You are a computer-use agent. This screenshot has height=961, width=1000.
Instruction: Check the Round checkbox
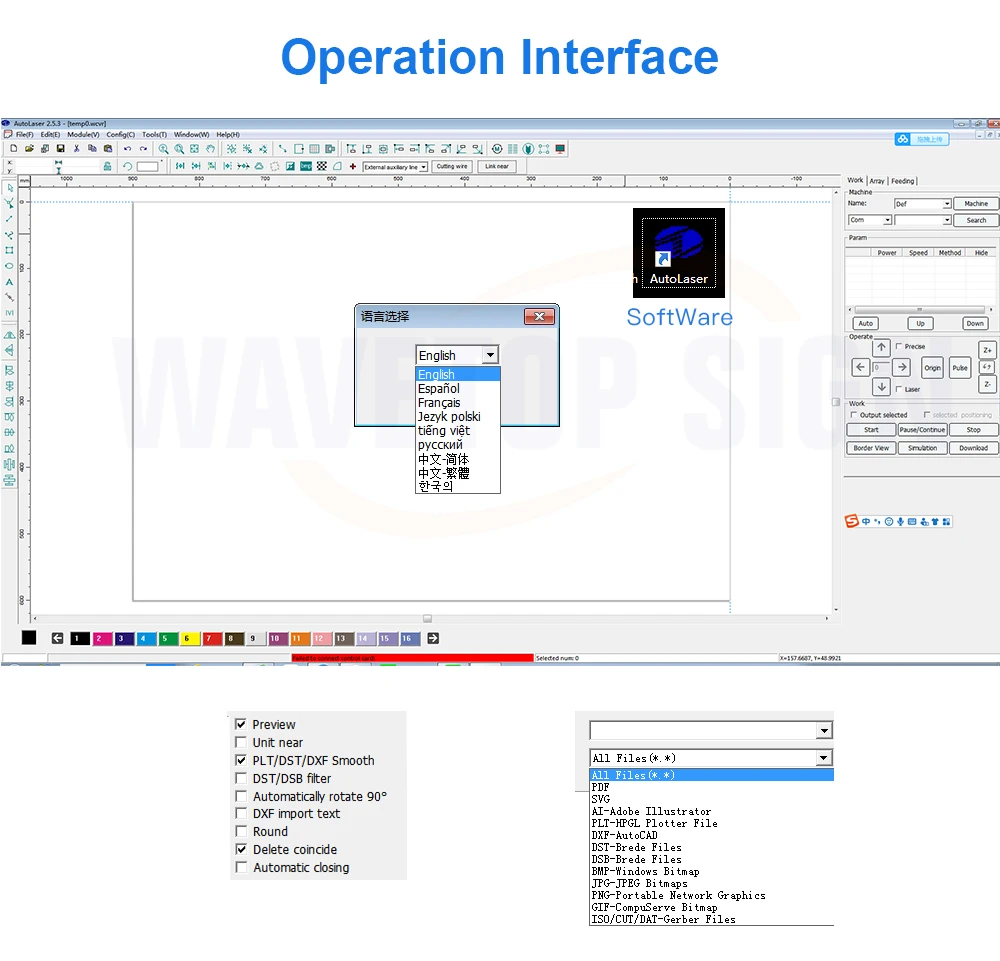tap(241, 831)
